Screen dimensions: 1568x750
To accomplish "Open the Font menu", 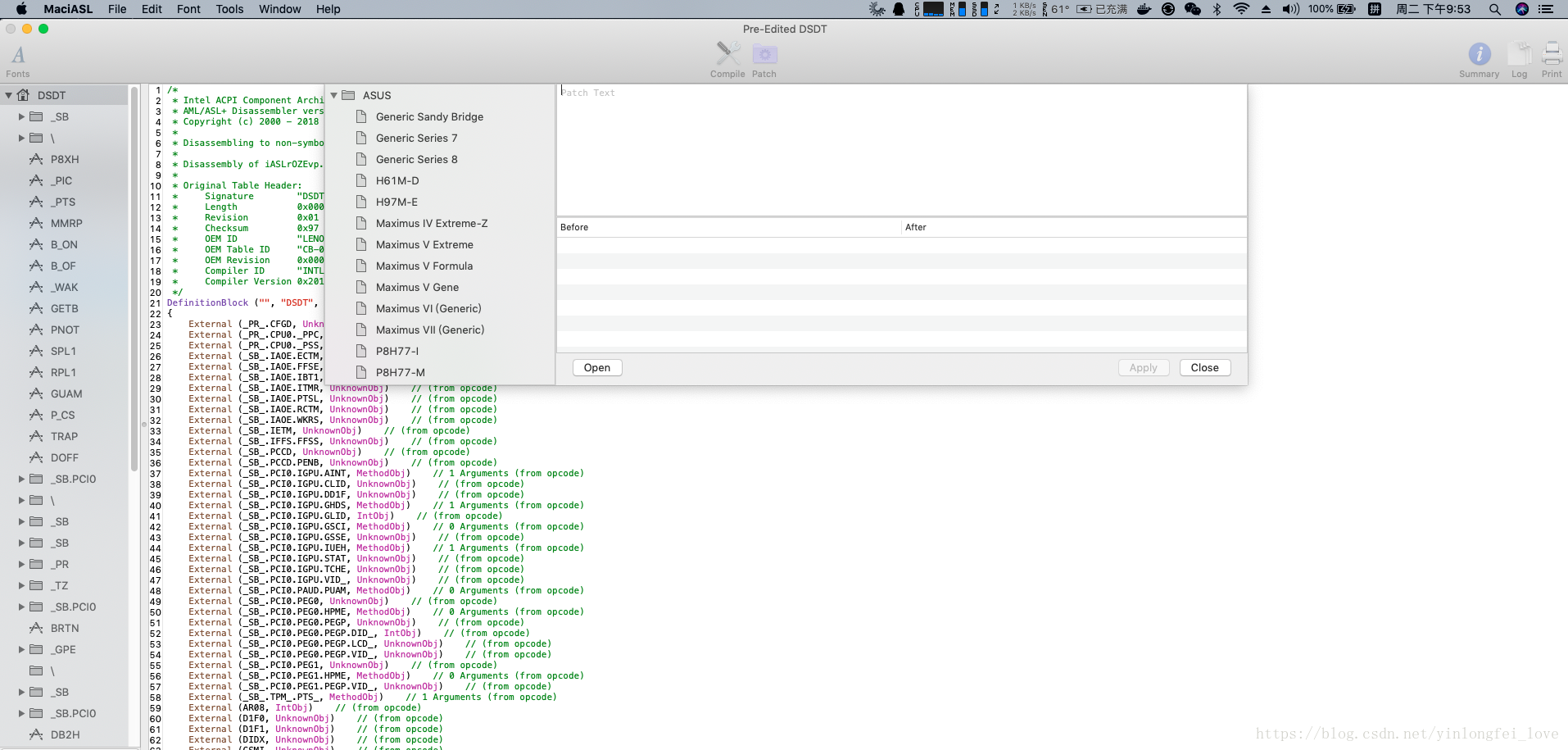I will (x=188, y=9).
